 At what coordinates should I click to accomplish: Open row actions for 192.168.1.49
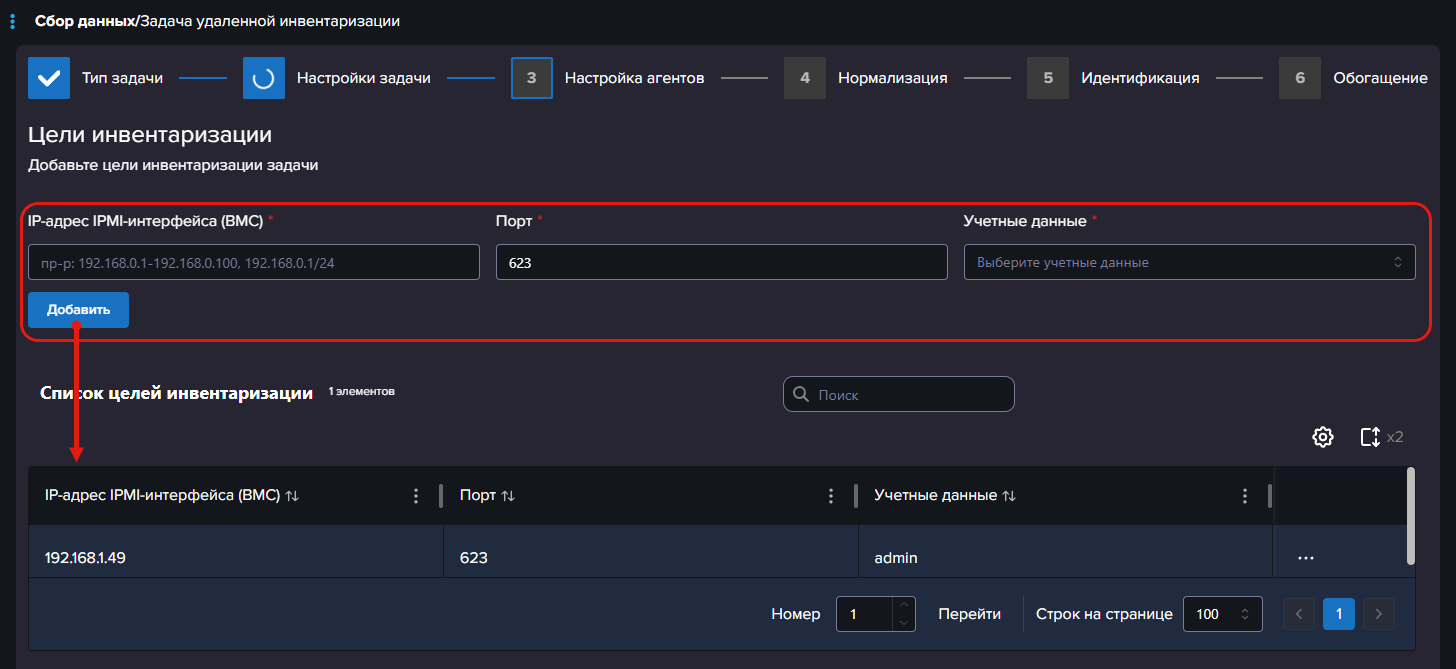1305,558
